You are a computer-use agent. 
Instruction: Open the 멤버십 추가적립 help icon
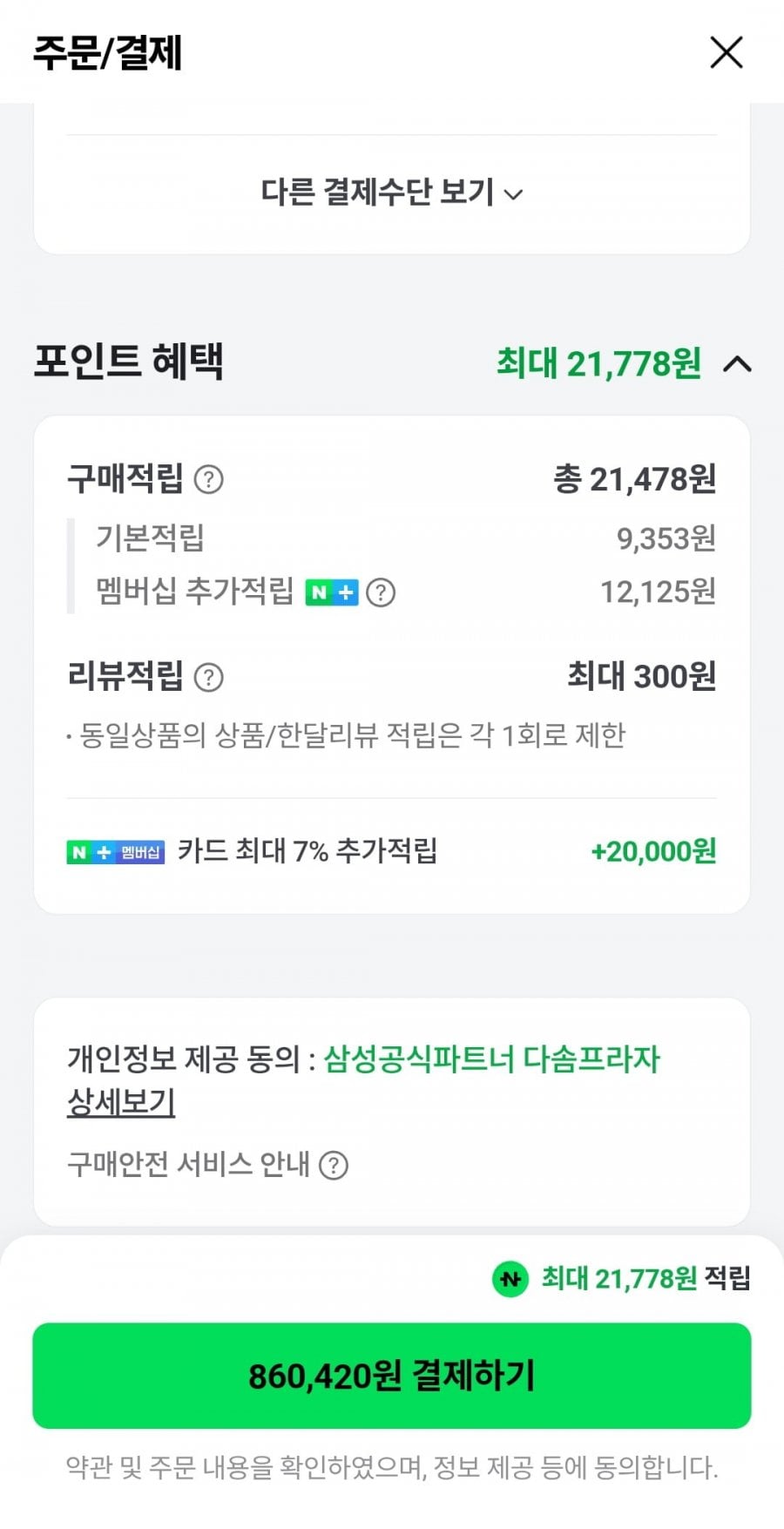tap(381, 592)
